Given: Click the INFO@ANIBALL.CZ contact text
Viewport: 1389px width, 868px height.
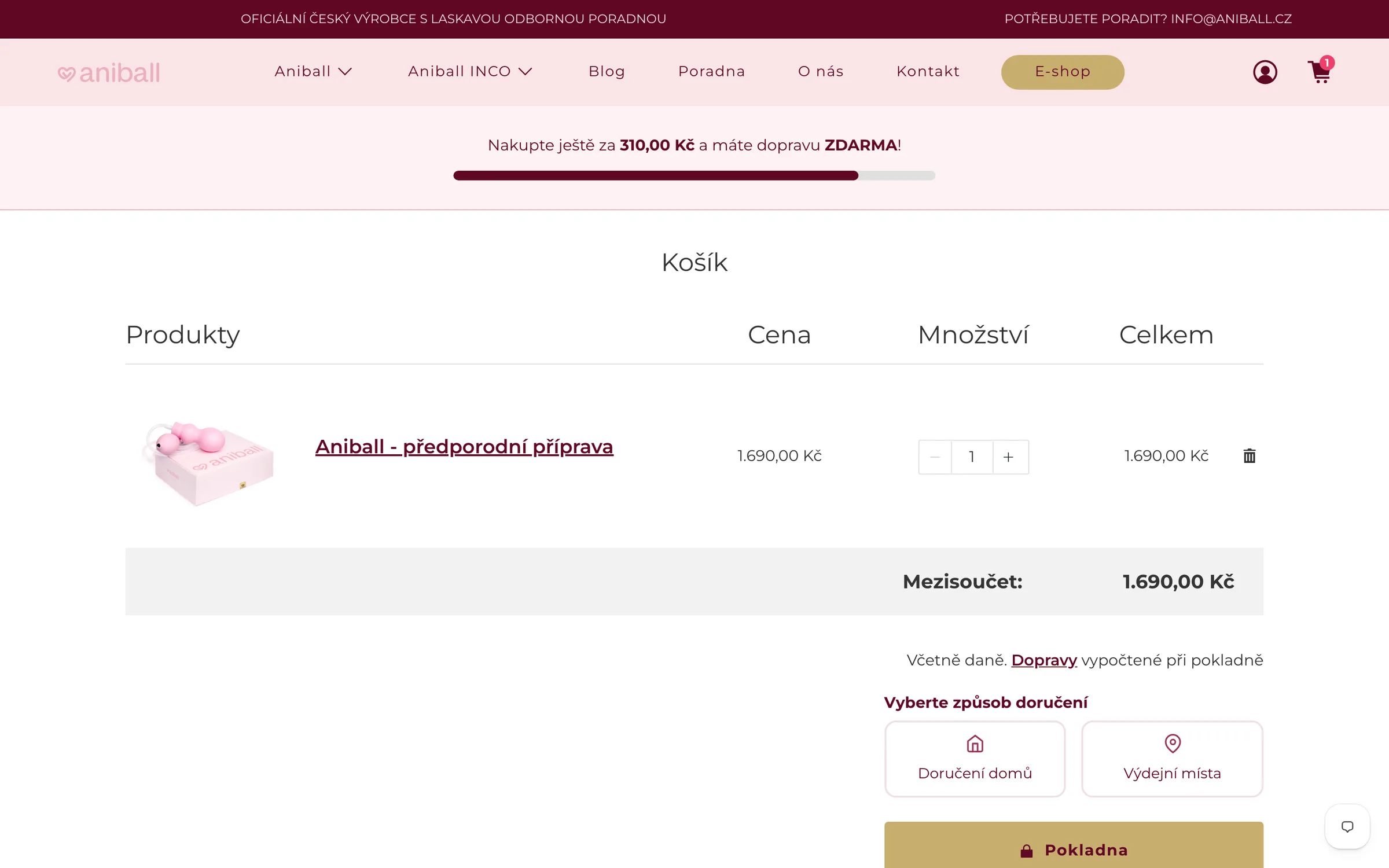Looking at the screenshot, I should point(1231,19).
